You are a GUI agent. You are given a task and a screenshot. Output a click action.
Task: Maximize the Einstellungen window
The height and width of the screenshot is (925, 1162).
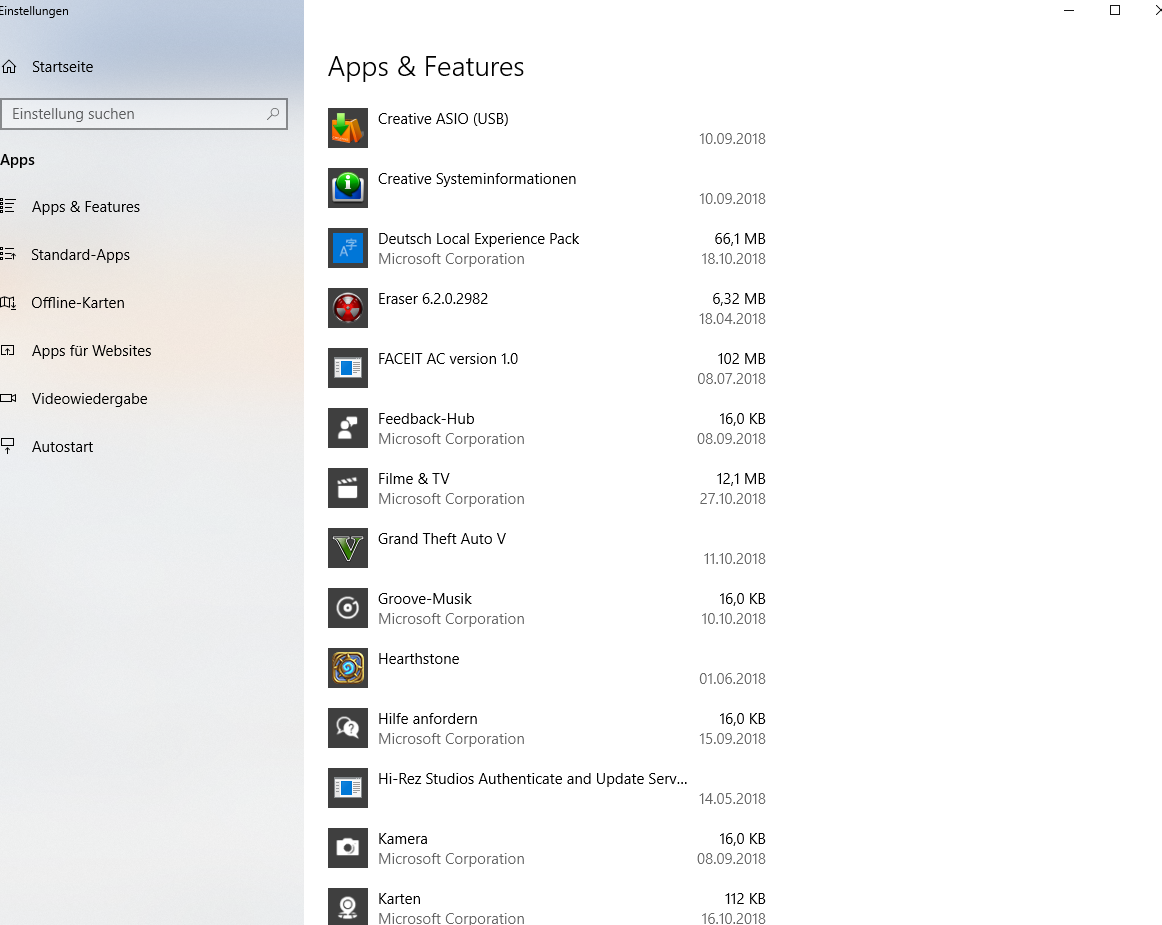pyautogui.click(x=1115, y=10)
